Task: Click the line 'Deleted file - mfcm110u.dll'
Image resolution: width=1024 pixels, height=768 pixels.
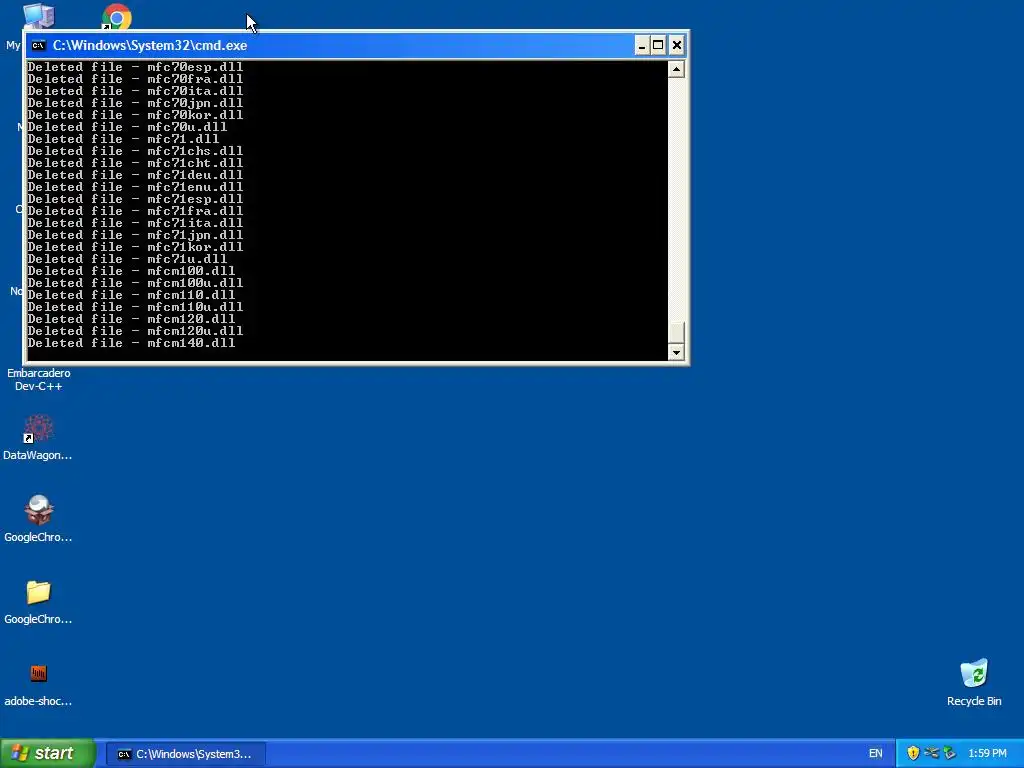Action: point(135,306)
